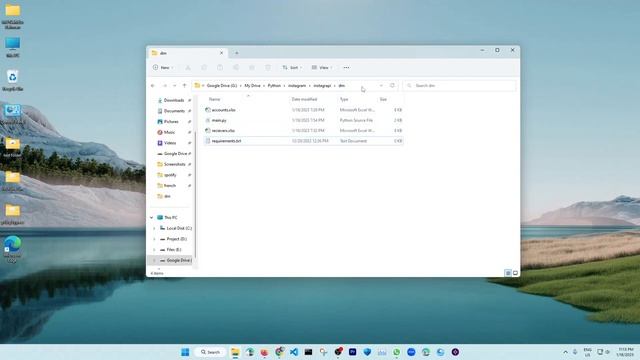Go up one folder level
Viewport: 640px width, 360px height.
coord(184,86)
